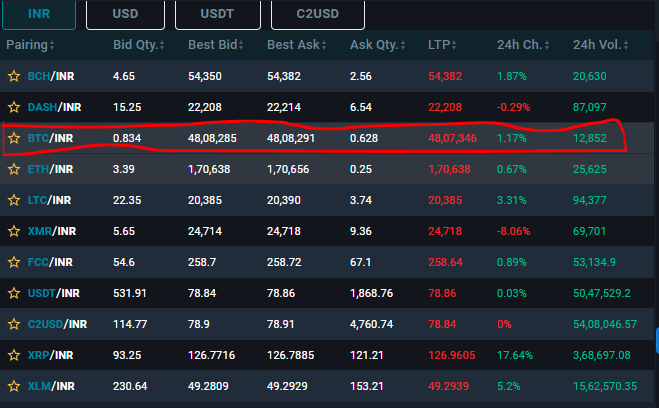Toggle the star for USDT/INR

pyautogui.click(x=14, y=293)
